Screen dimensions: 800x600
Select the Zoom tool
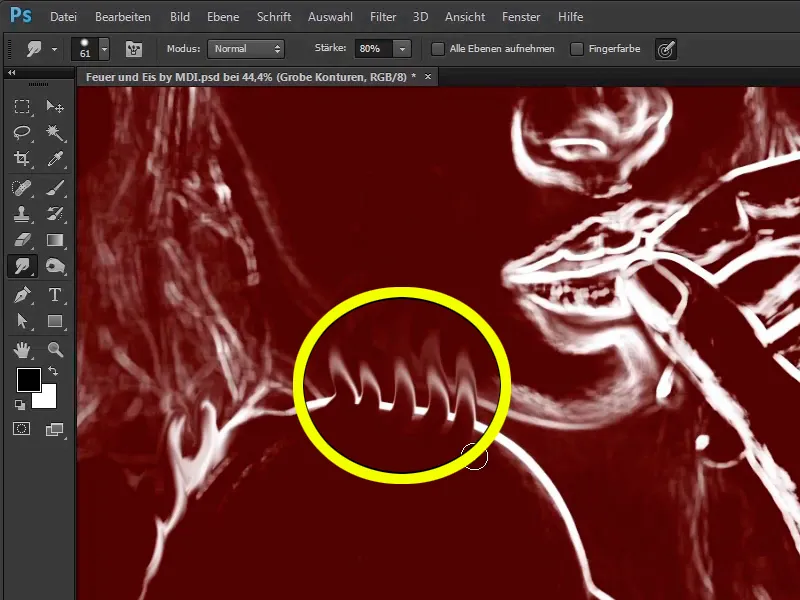pyautogui.click(x=55, y=350)
